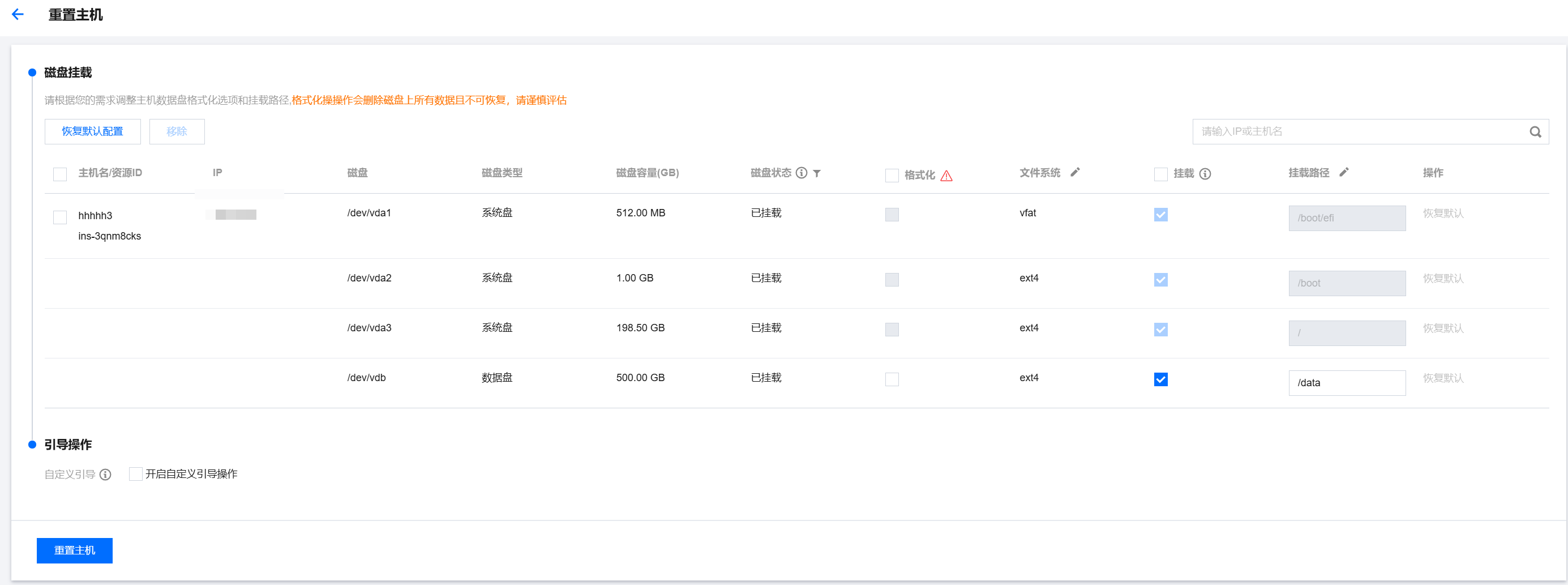Click the format warning triangle icon
This screenshot has height=585, width=1568.
coord(946,176)
